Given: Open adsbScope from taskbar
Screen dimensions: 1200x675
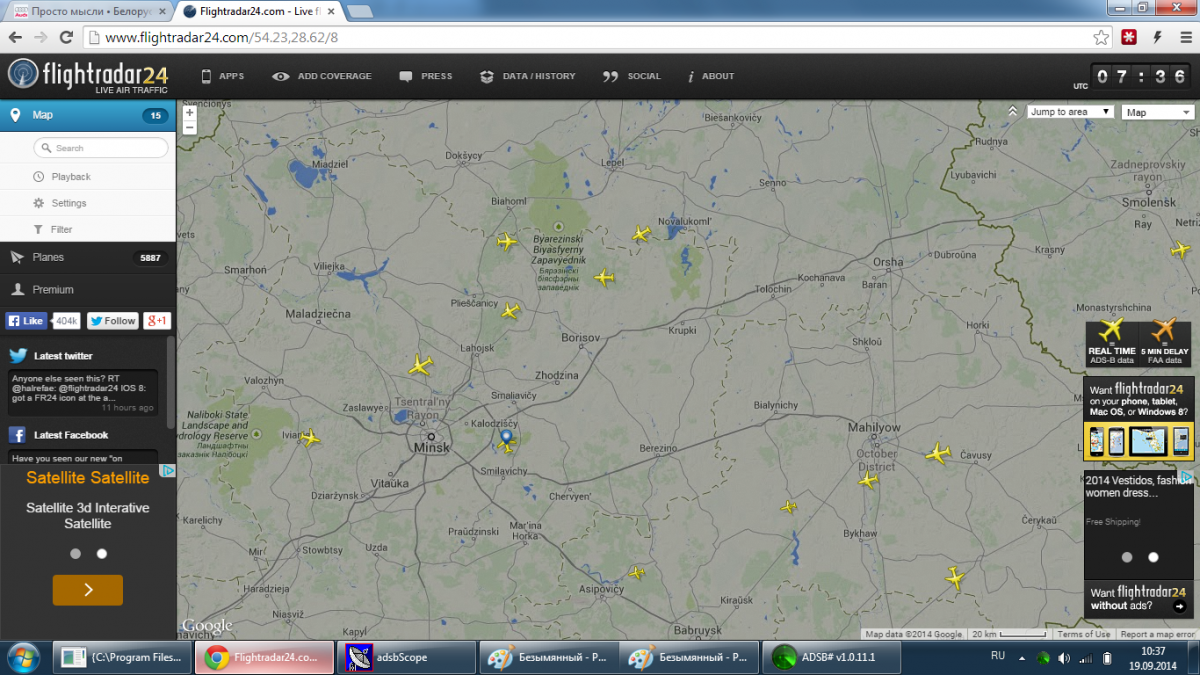Looking at the screenshot, I should tap(405, 657).
